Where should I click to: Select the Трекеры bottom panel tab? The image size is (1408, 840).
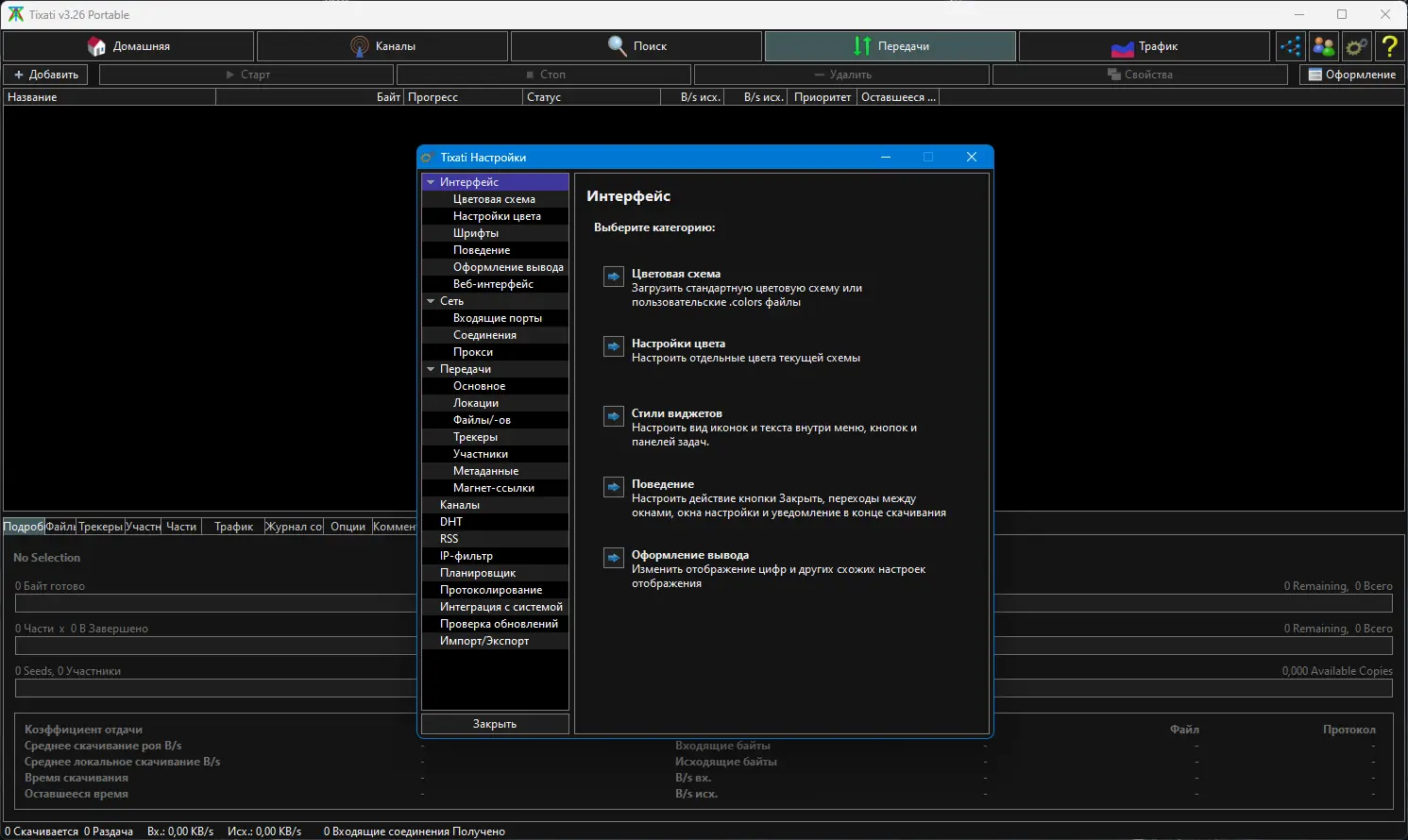100,527
